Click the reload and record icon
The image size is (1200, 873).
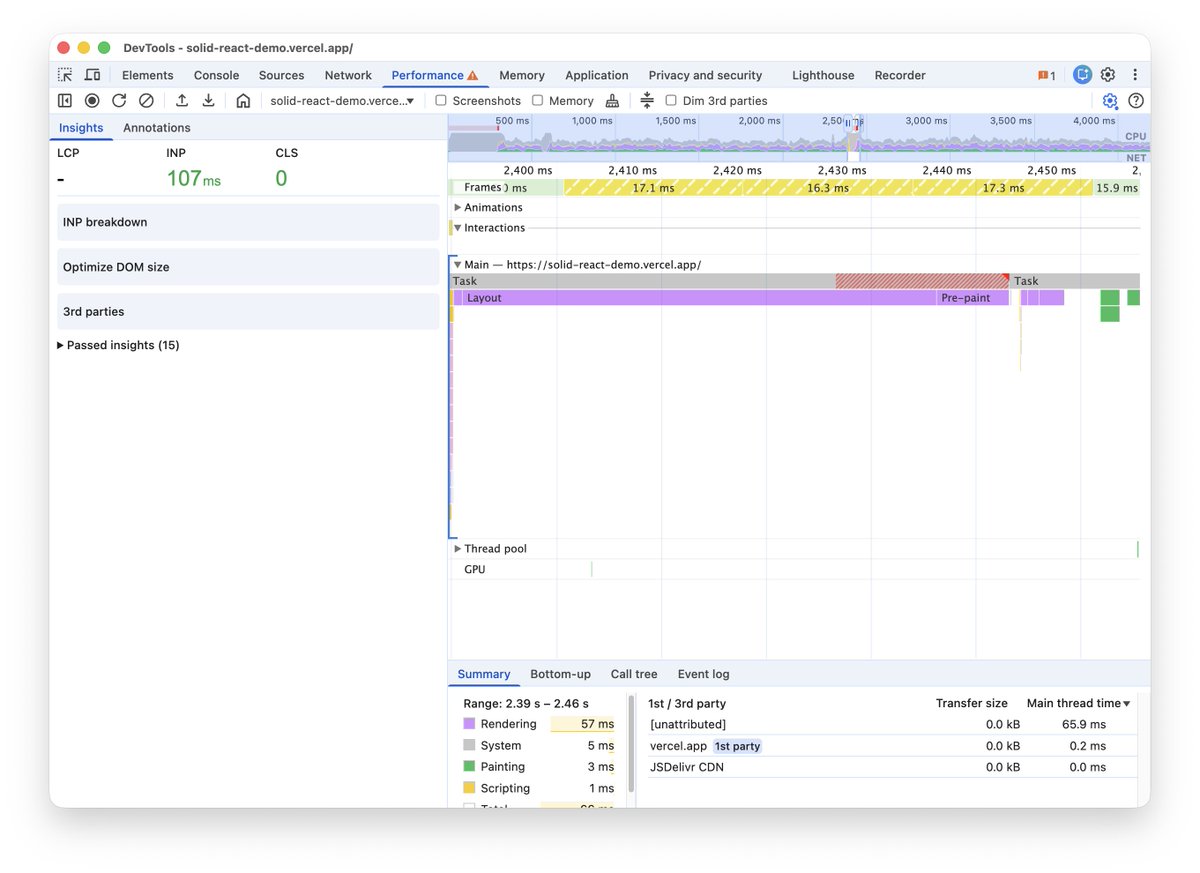(x=119, y=101)
